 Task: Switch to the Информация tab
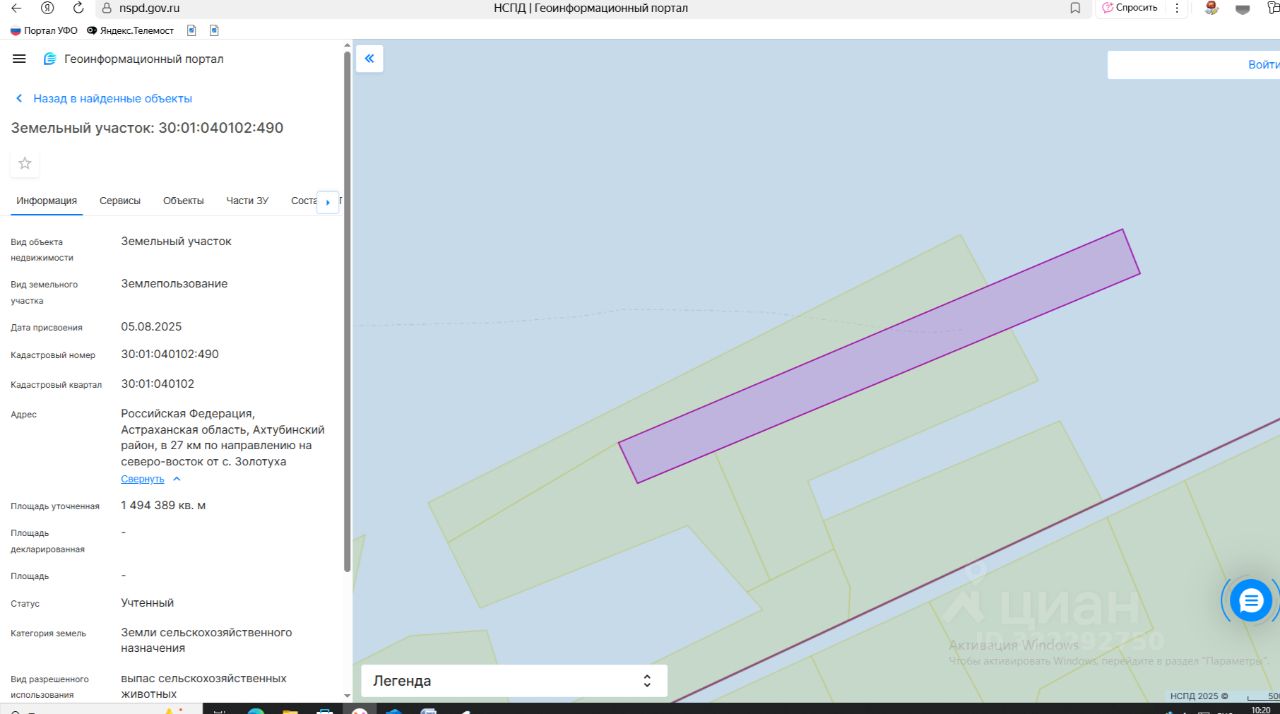pos(46,201)
